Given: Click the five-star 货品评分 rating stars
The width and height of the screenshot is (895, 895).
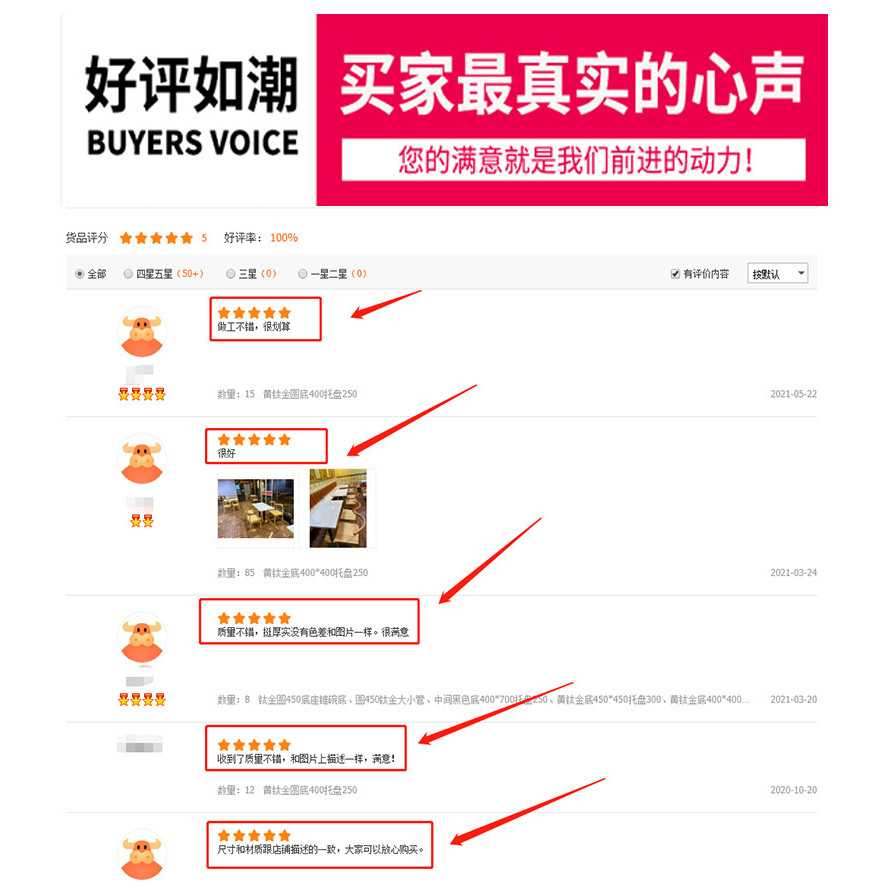Looking at the screenshot, I should tap(156, 238).
